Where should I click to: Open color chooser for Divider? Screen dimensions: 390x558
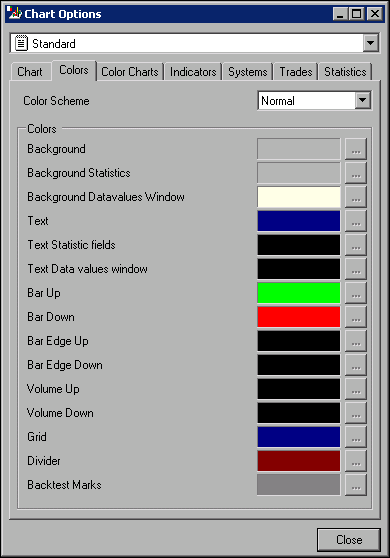355,461
